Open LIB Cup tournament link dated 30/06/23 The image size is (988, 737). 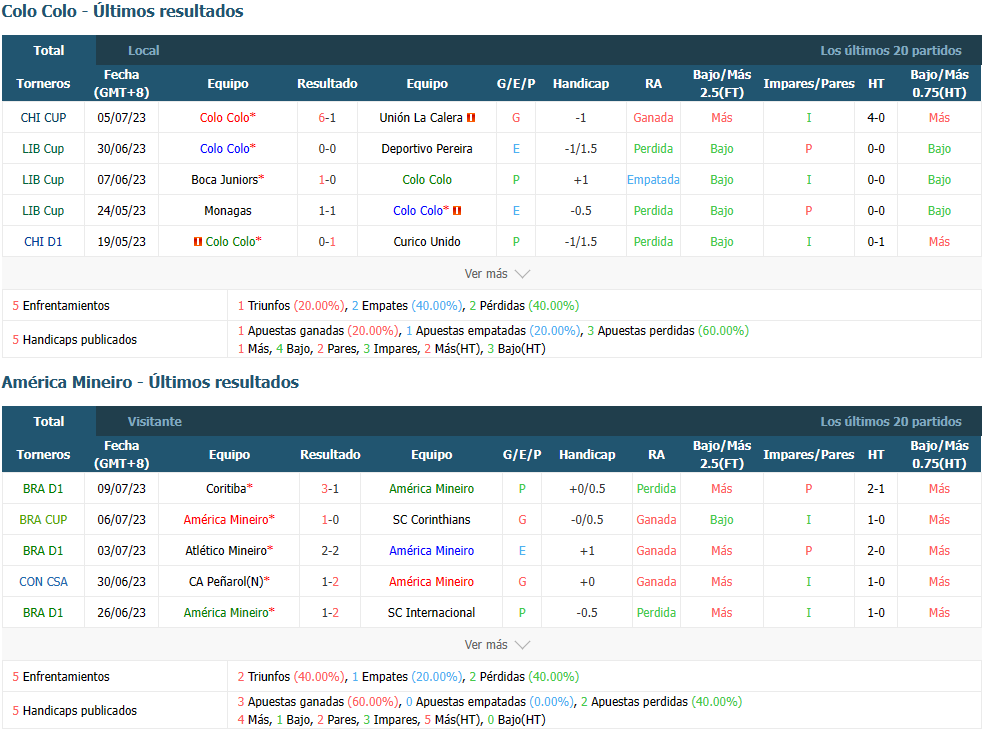[x=43, y=149]
